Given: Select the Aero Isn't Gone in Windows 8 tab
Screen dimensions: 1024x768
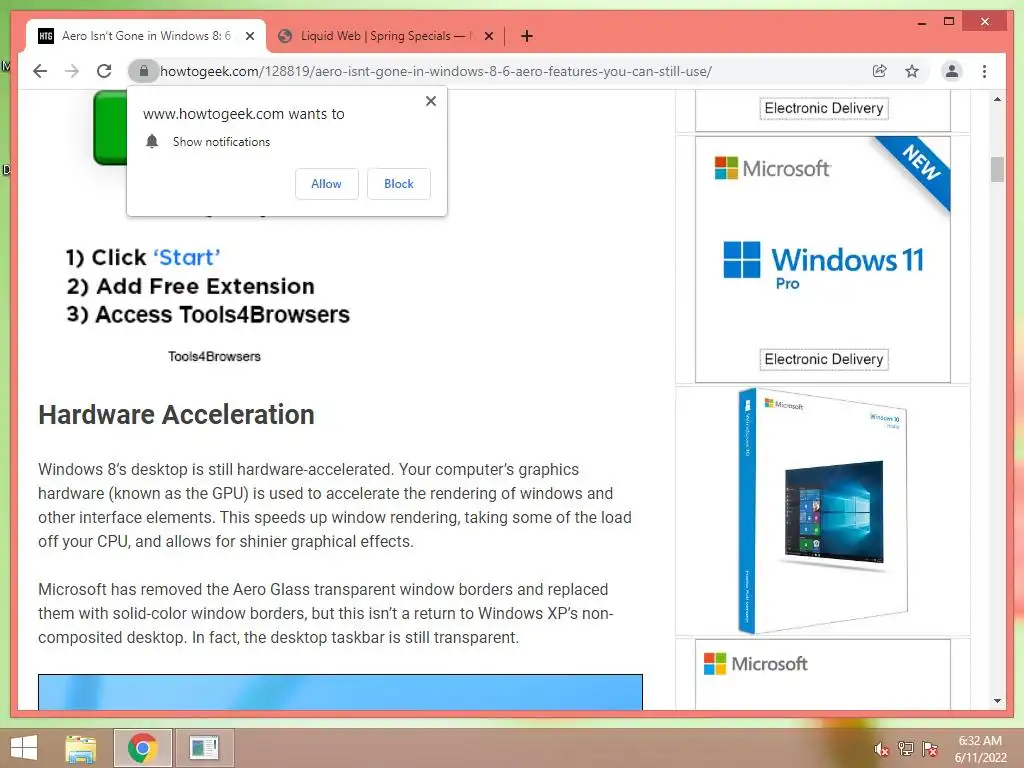Looking at the screenshot, I should (146, 36).
